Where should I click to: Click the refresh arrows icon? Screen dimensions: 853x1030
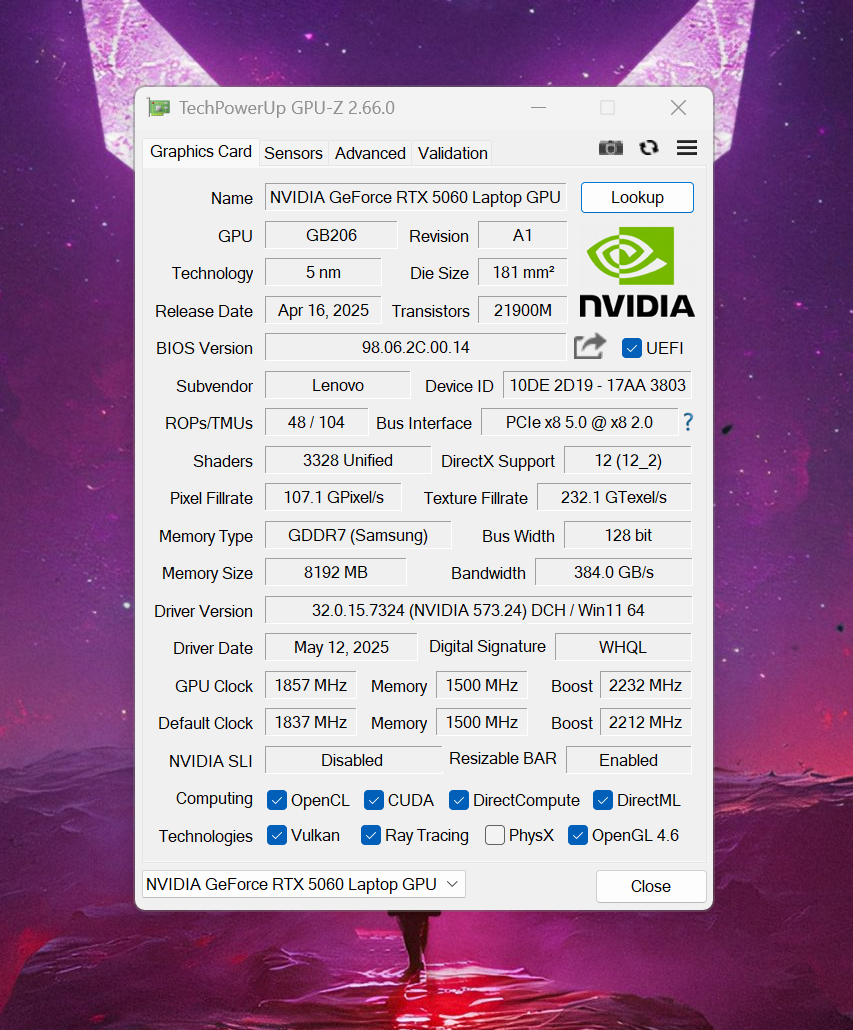649,148
